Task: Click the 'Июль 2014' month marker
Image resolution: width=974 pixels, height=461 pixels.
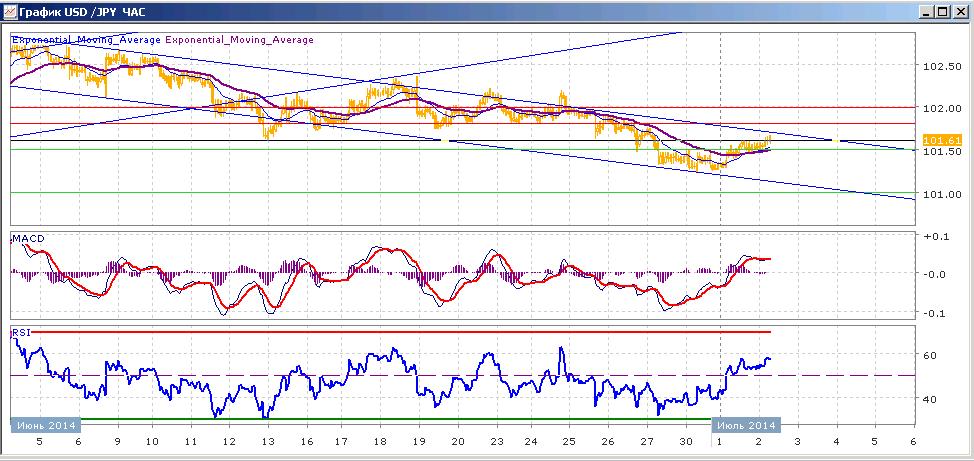Action: tap(746, 425)
